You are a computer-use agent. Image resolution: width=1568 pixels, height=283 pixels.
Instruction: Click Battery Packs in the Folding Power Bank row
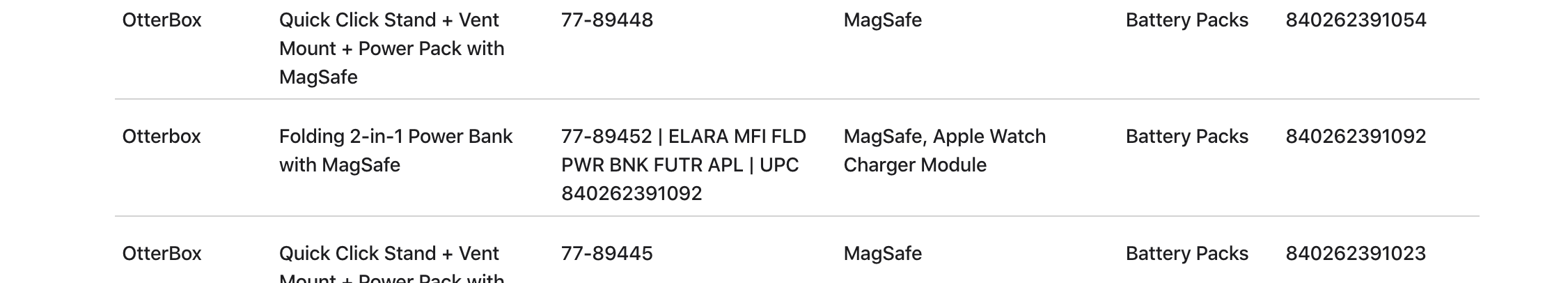(x=1186, y=137)
